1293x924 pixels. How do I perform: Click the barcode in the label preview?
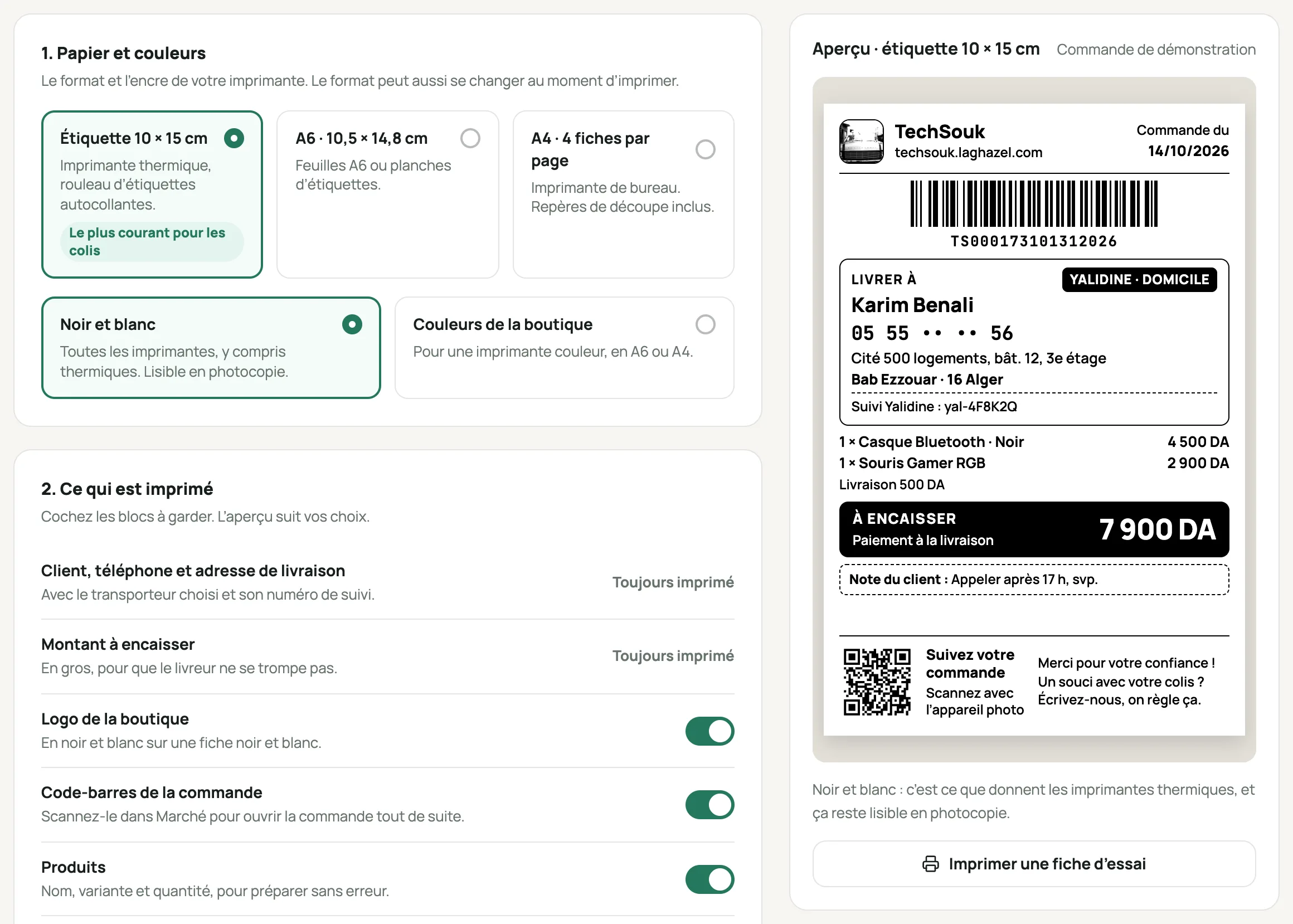click(1034, 203)
